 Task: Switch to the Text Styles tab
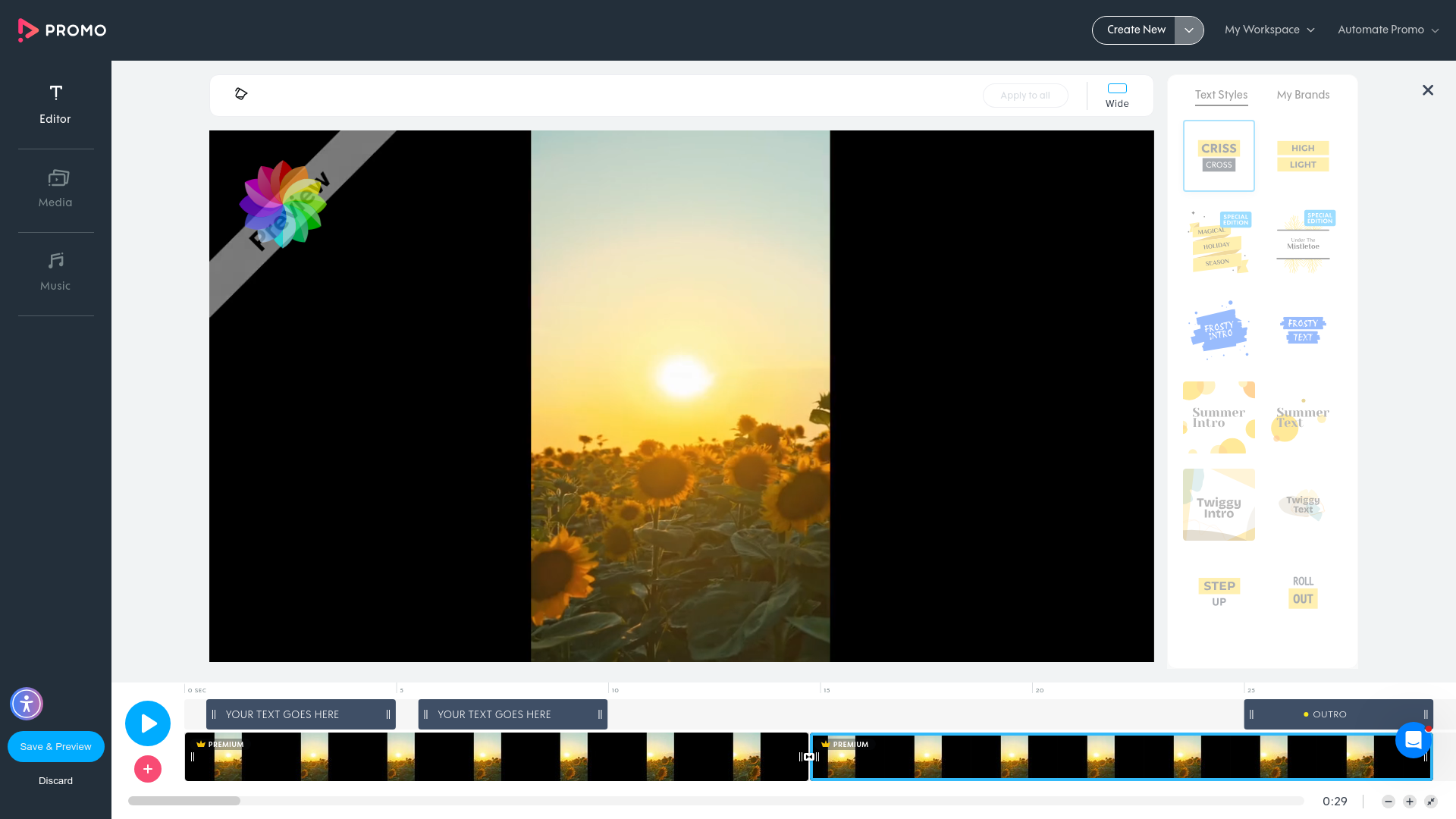pyautogui.click(x=1220, y=95)
